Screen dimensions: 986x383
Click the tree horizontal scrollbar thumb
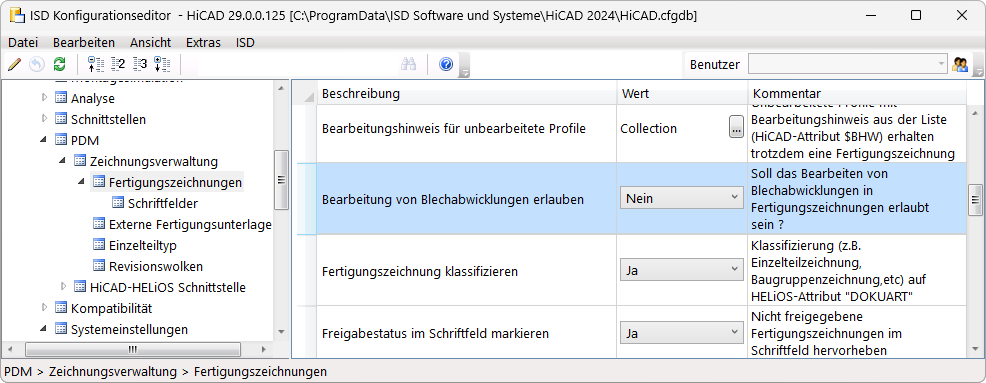(x=132, y=350)
